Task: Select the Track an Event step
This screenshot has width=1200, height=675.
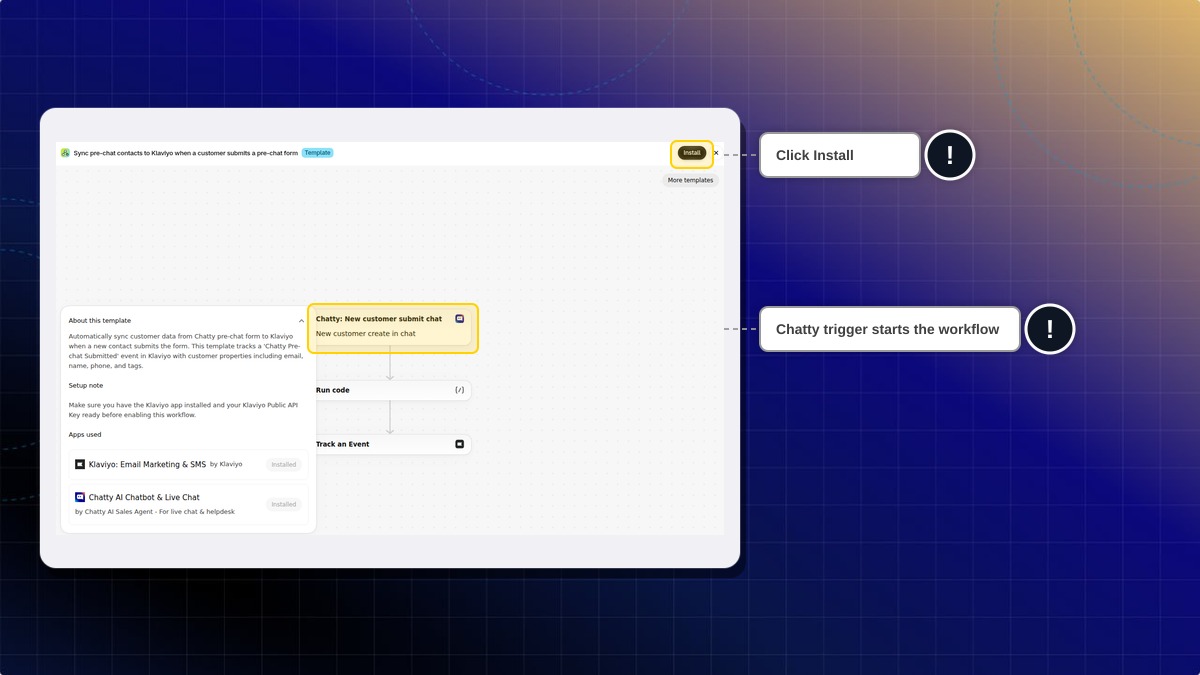Action: (x=392, y=444)
